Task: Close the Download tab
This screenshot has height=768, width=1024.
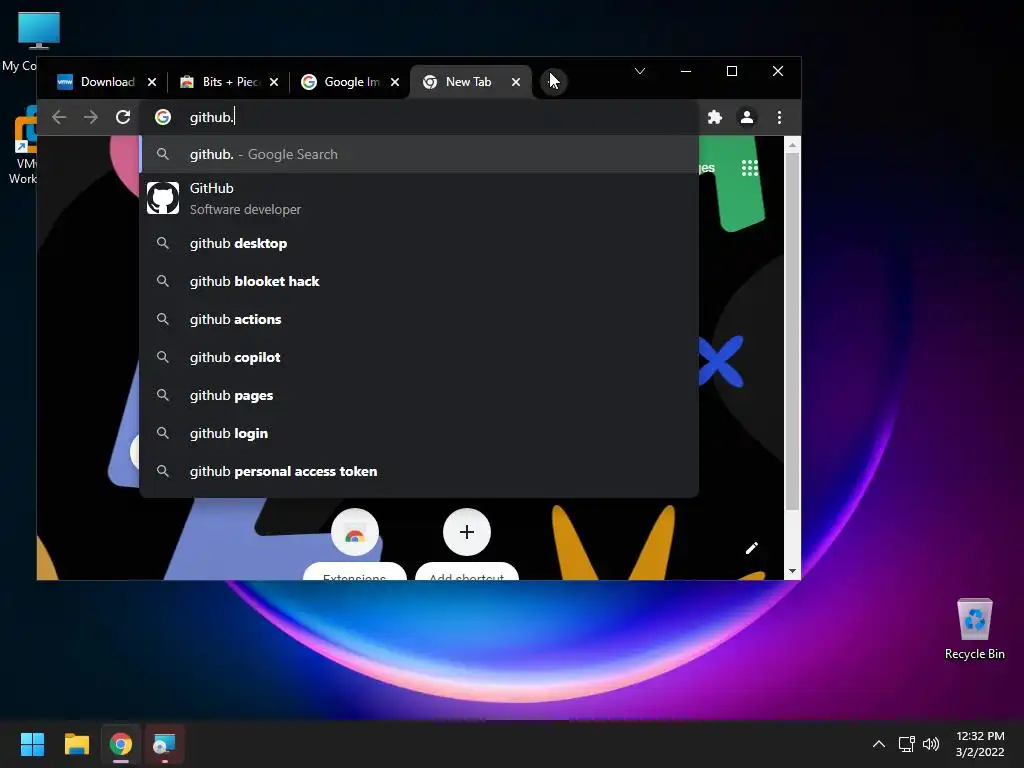Action: [x=152, y=82]
